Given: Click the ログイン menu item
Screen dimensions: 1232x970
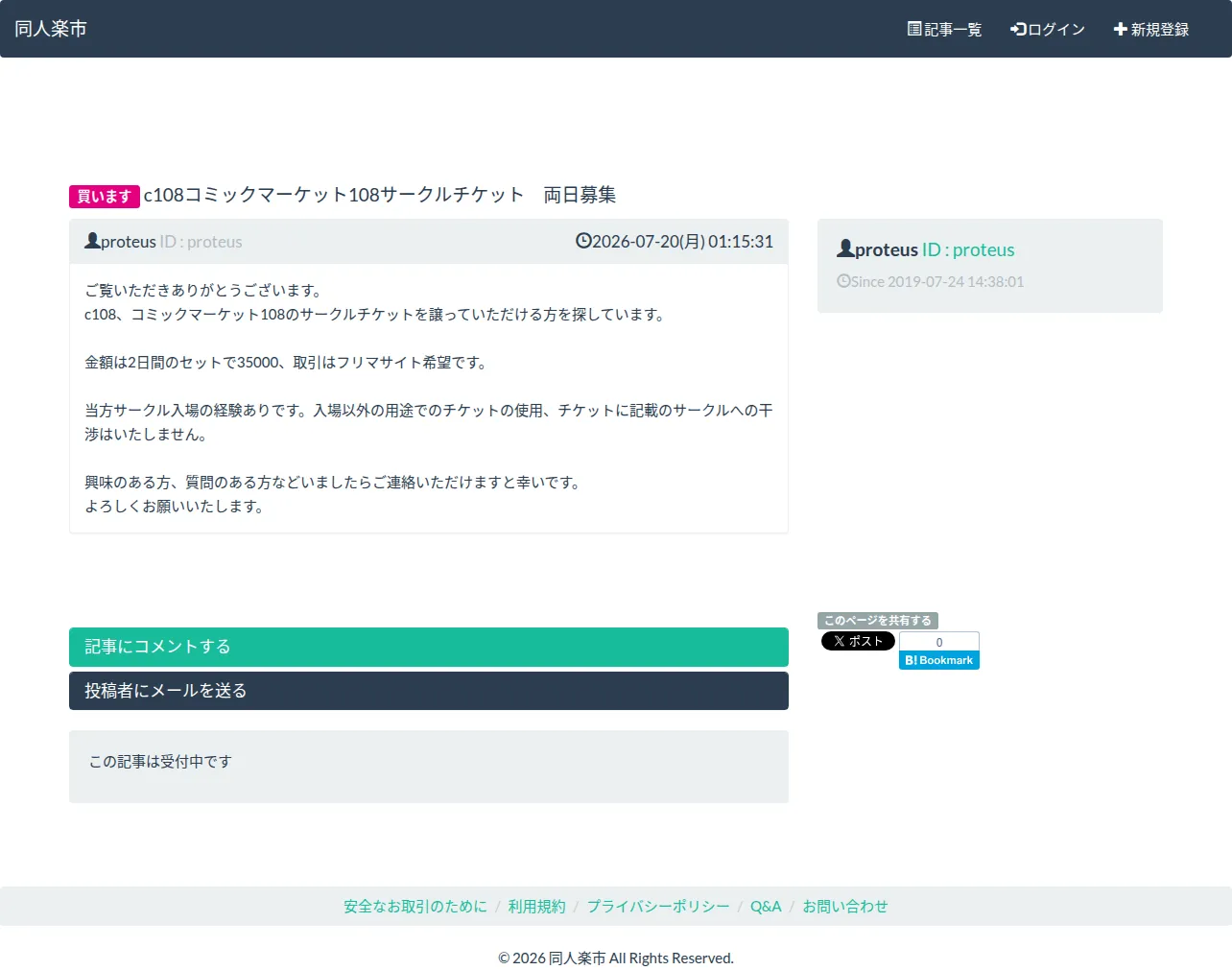Looking at the screenshot, I should pyautogui.click(x=1047, y=29).
